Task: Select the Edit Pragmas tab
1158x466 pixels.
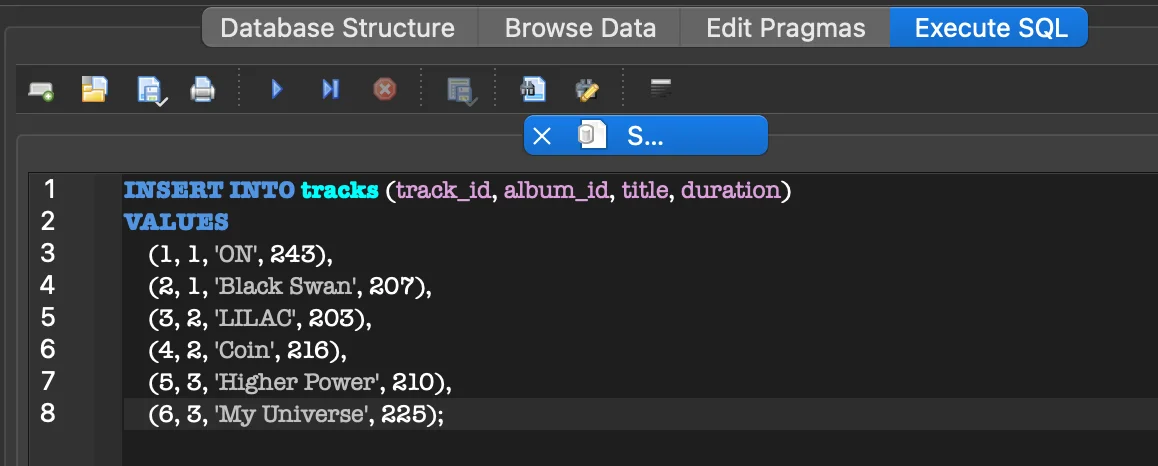Action: [785, 28]
